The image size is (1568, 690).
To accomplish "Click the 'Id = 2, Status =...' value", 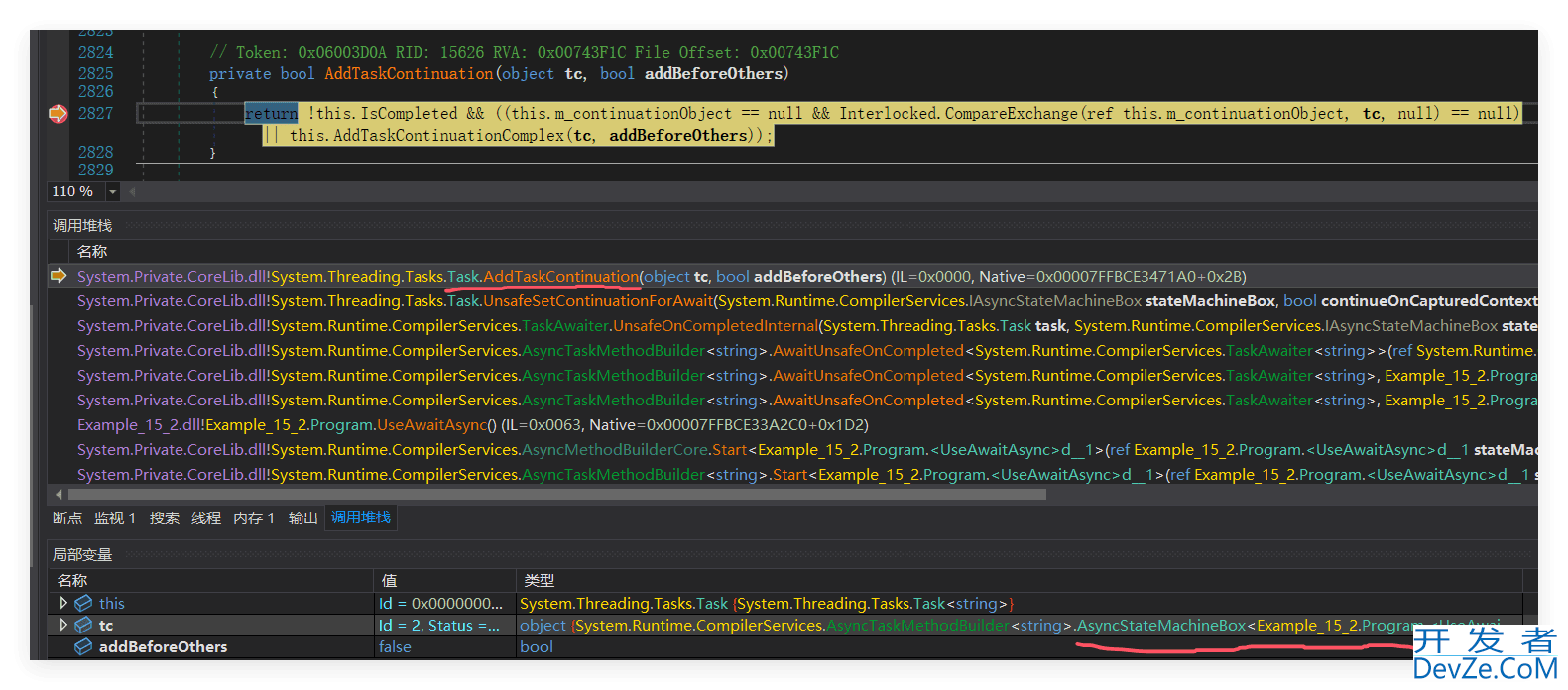I will pos(439,625).
